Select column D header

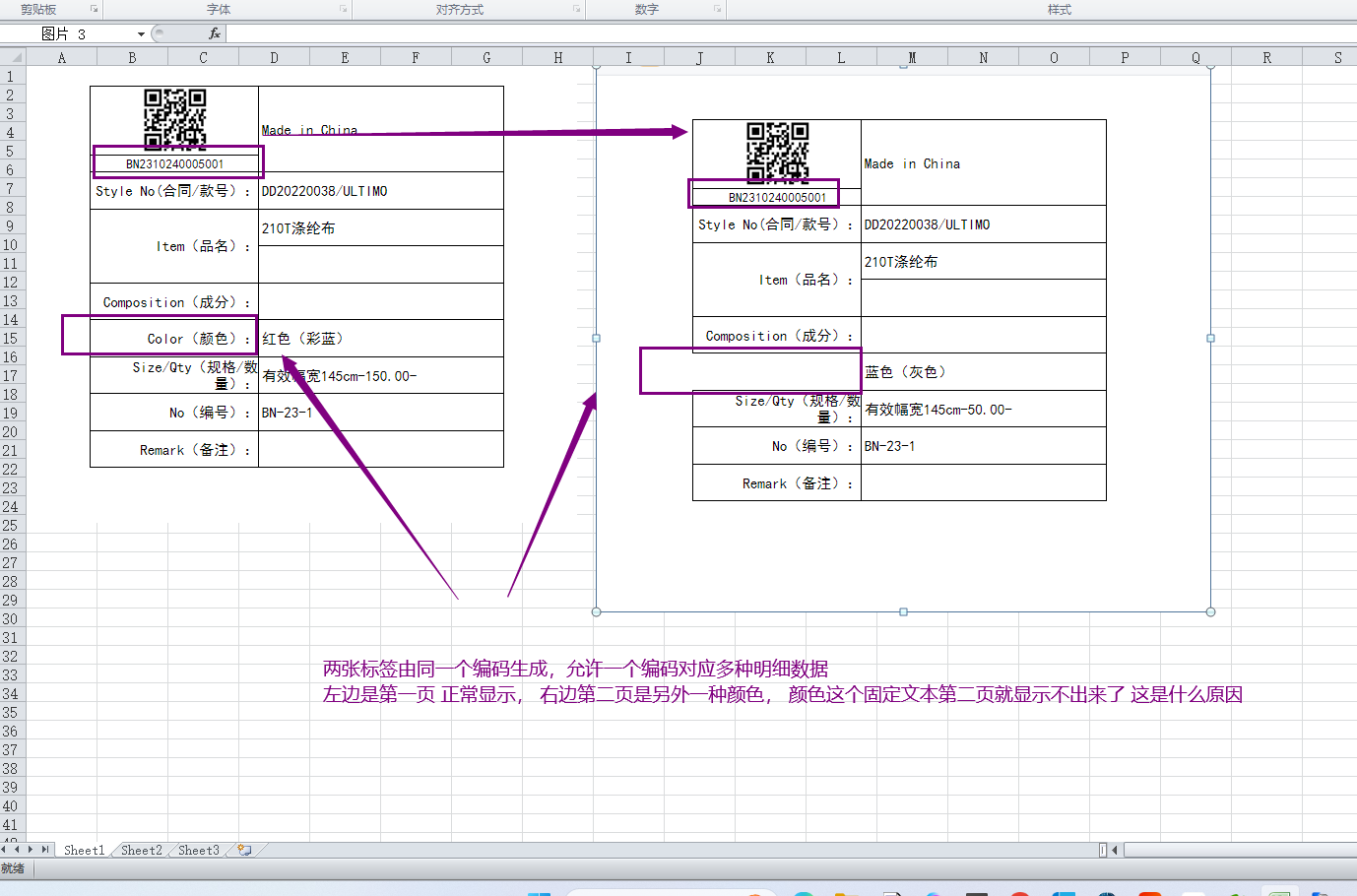(274, 58)
